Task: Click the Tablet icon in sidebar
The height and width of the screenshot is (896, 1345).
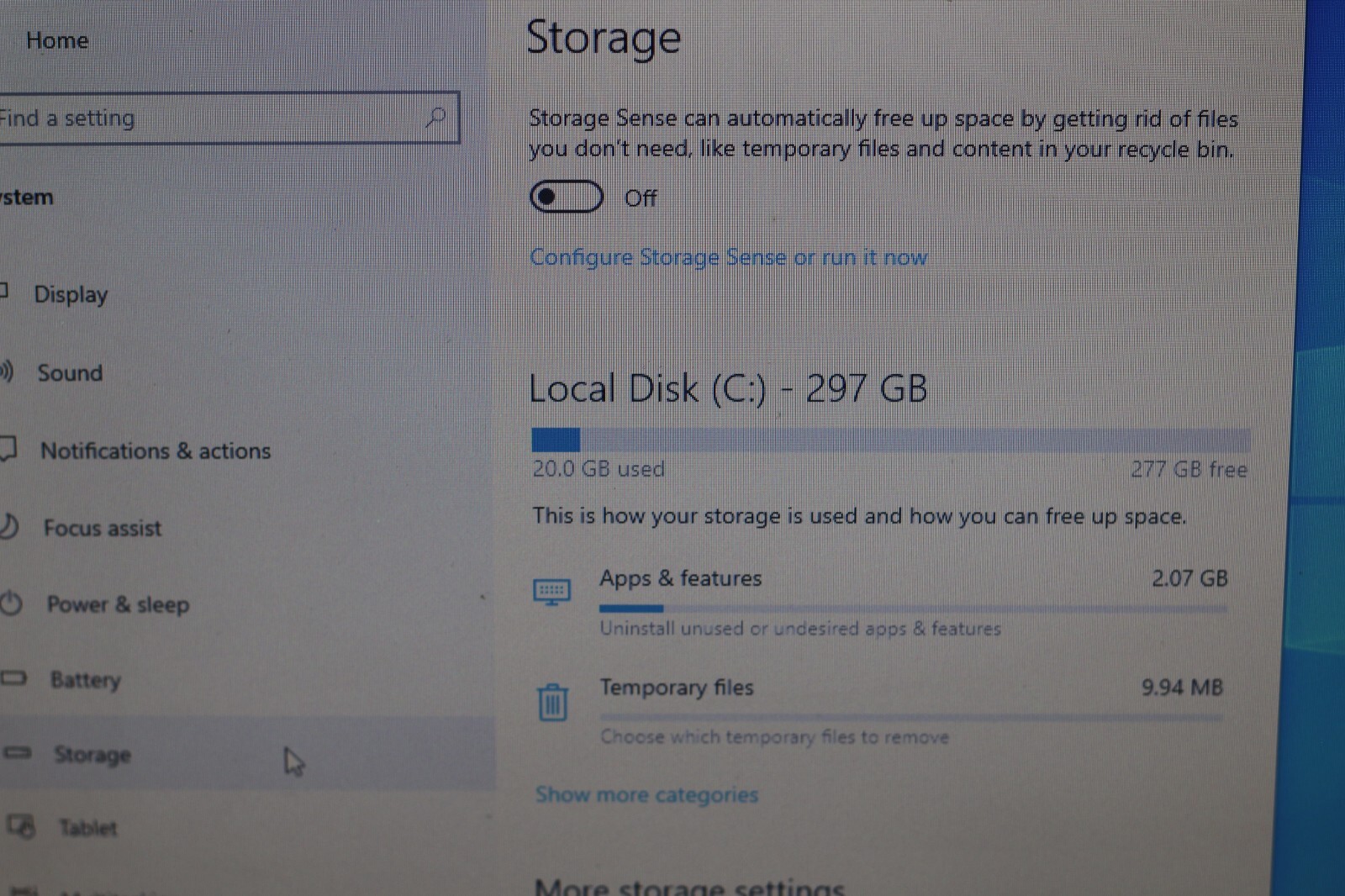Action: tap(21, 826)
